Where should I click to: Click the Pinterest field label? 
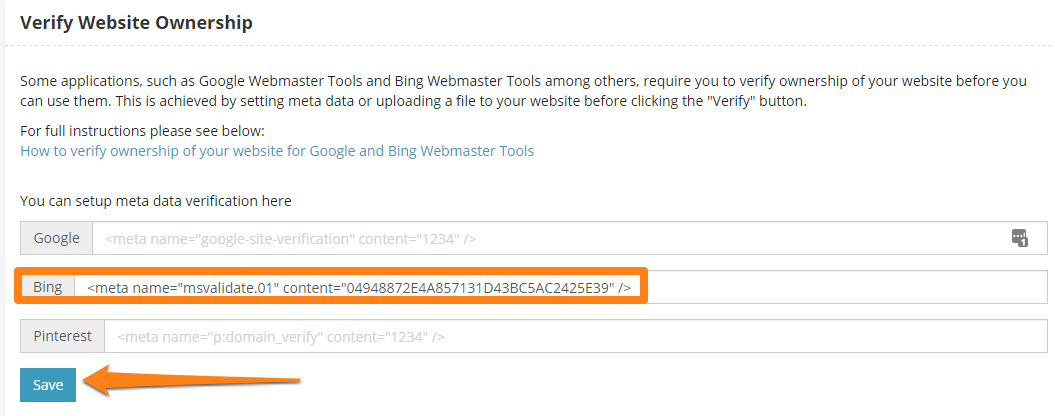click(62, 337)
